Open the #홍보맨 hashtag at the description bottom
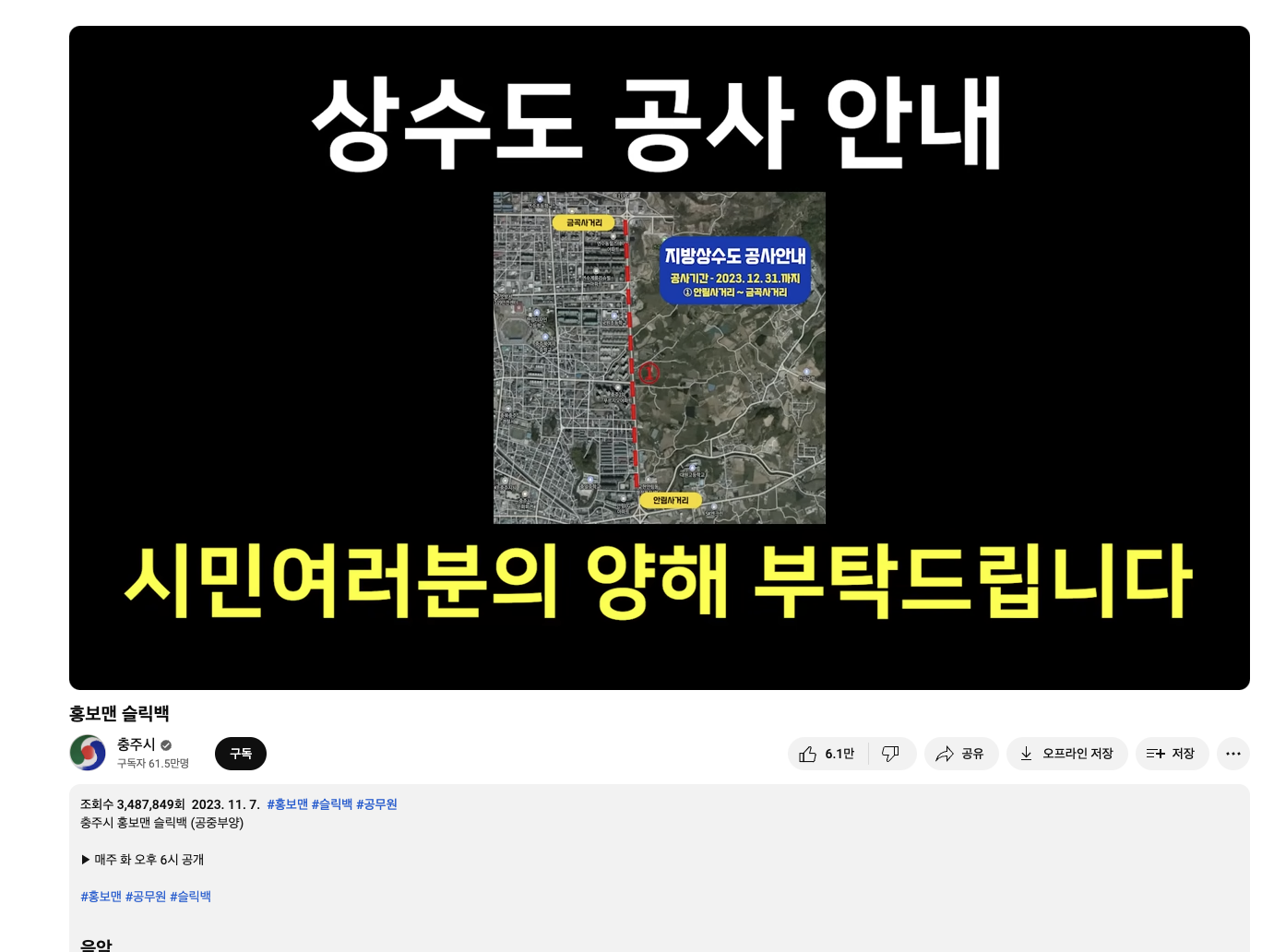This screenshot has width=1262, height=952. tap(101, 896)
